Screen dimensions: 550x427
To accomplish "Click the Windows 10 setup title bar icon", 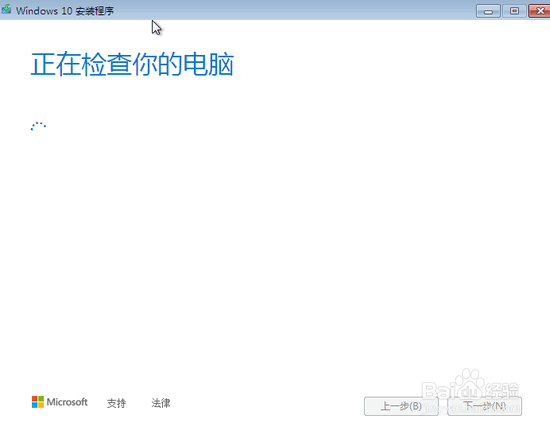I will (6, 9).
